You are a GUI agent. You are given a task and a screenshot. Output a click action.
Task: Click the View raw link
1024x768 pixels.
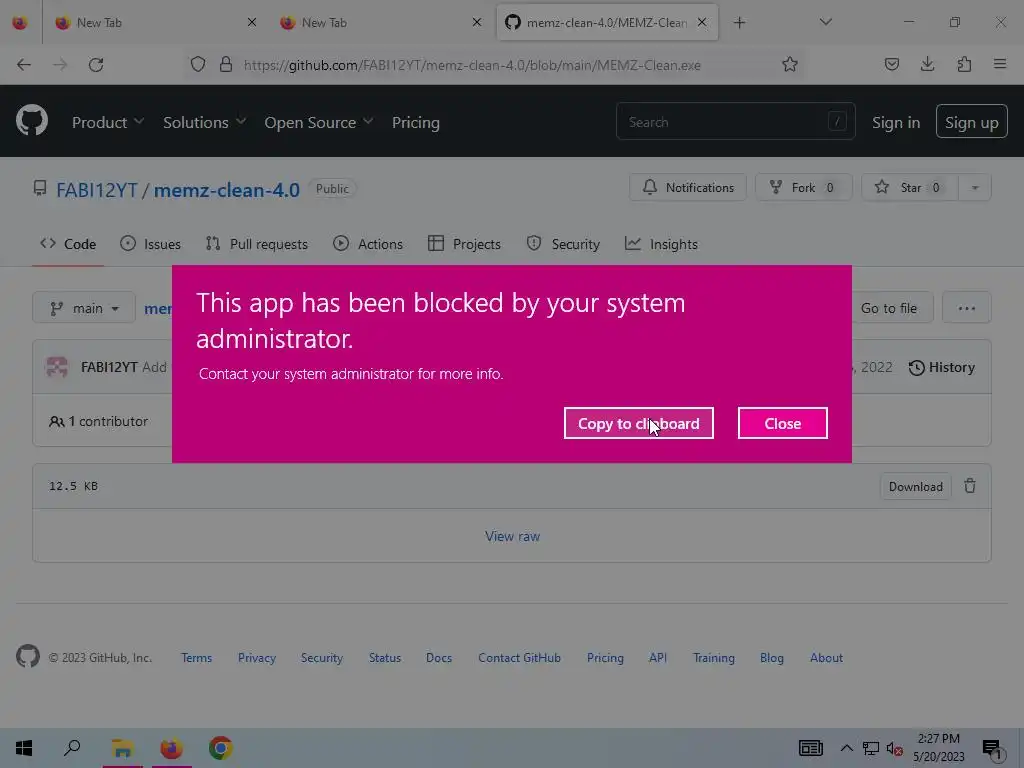tap(512, 536)
